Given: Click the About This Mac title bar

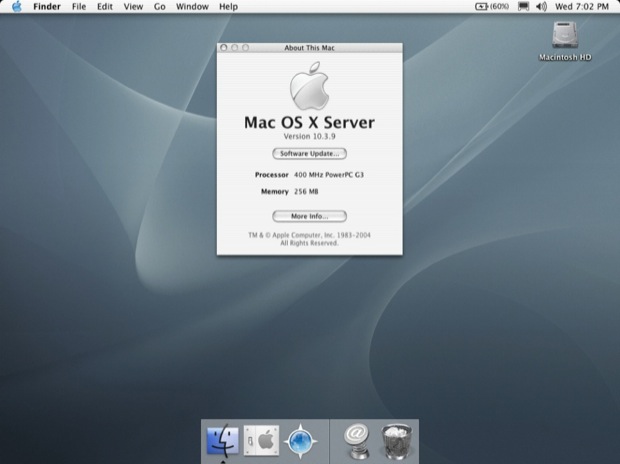Looking at the screenshot, I should tap(310, 48).
